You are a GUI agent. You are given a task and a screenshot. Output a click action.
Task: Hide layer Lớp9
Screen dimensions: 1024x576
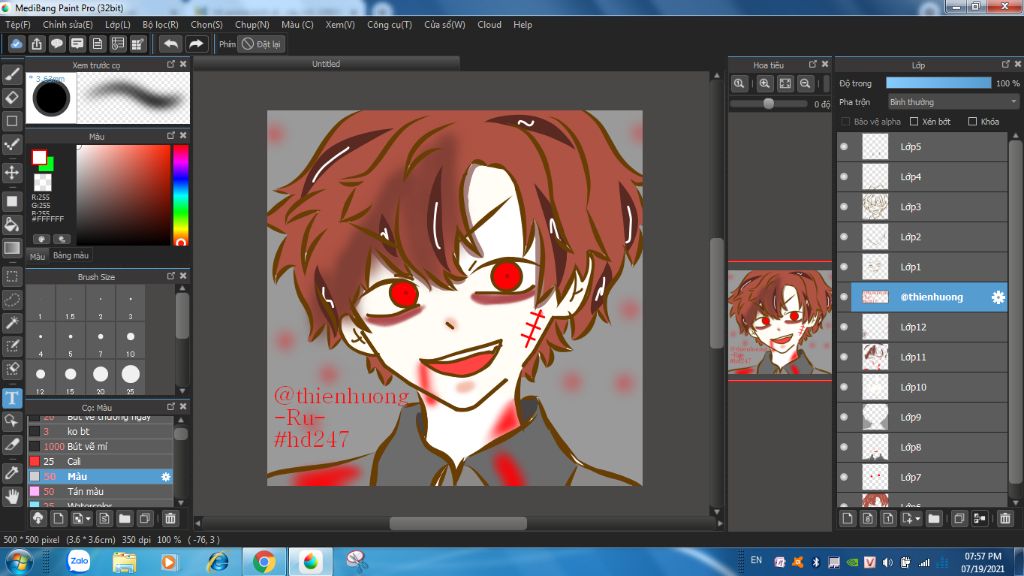click(x=844, y=417)
